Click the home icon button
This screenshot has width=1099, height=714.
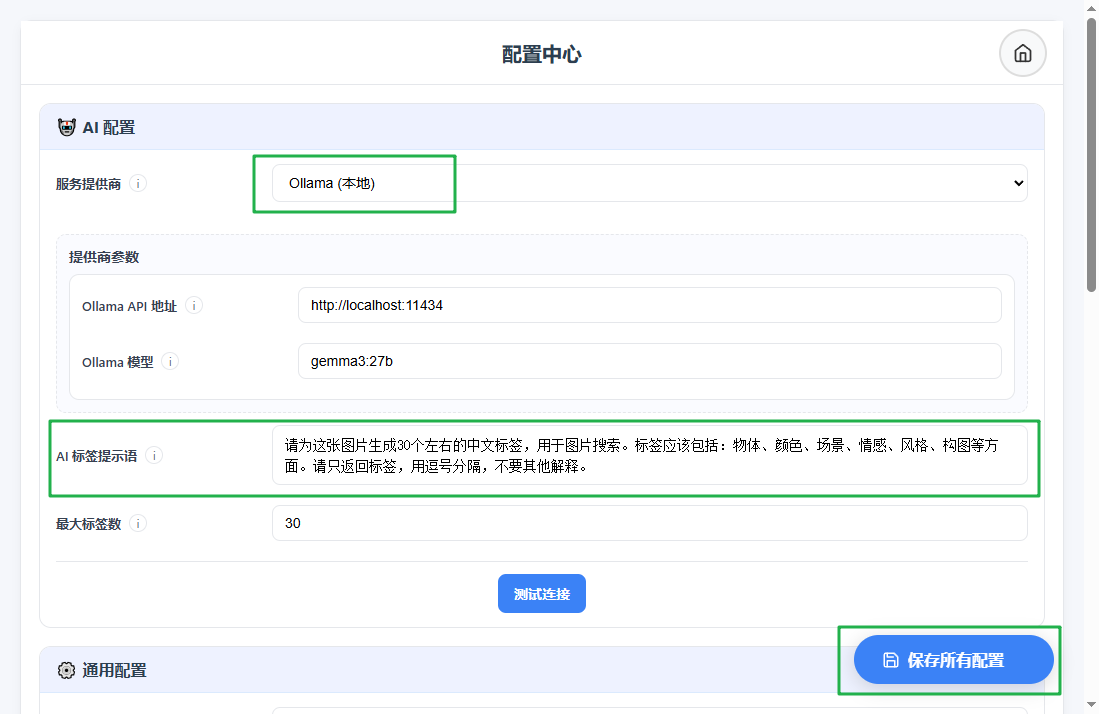1022,53
